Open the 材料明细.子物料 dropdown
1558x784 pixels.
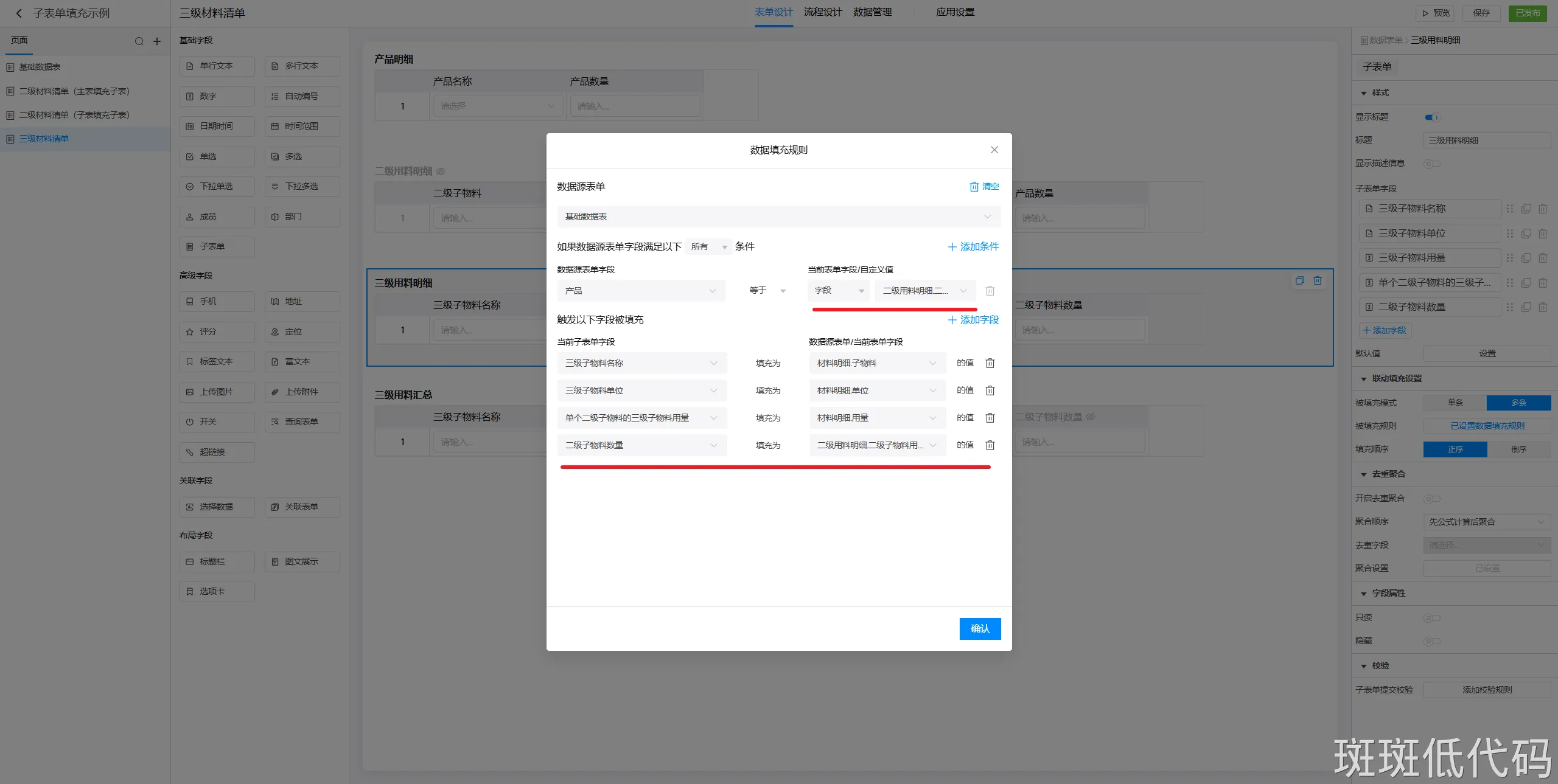pos(876,363)
